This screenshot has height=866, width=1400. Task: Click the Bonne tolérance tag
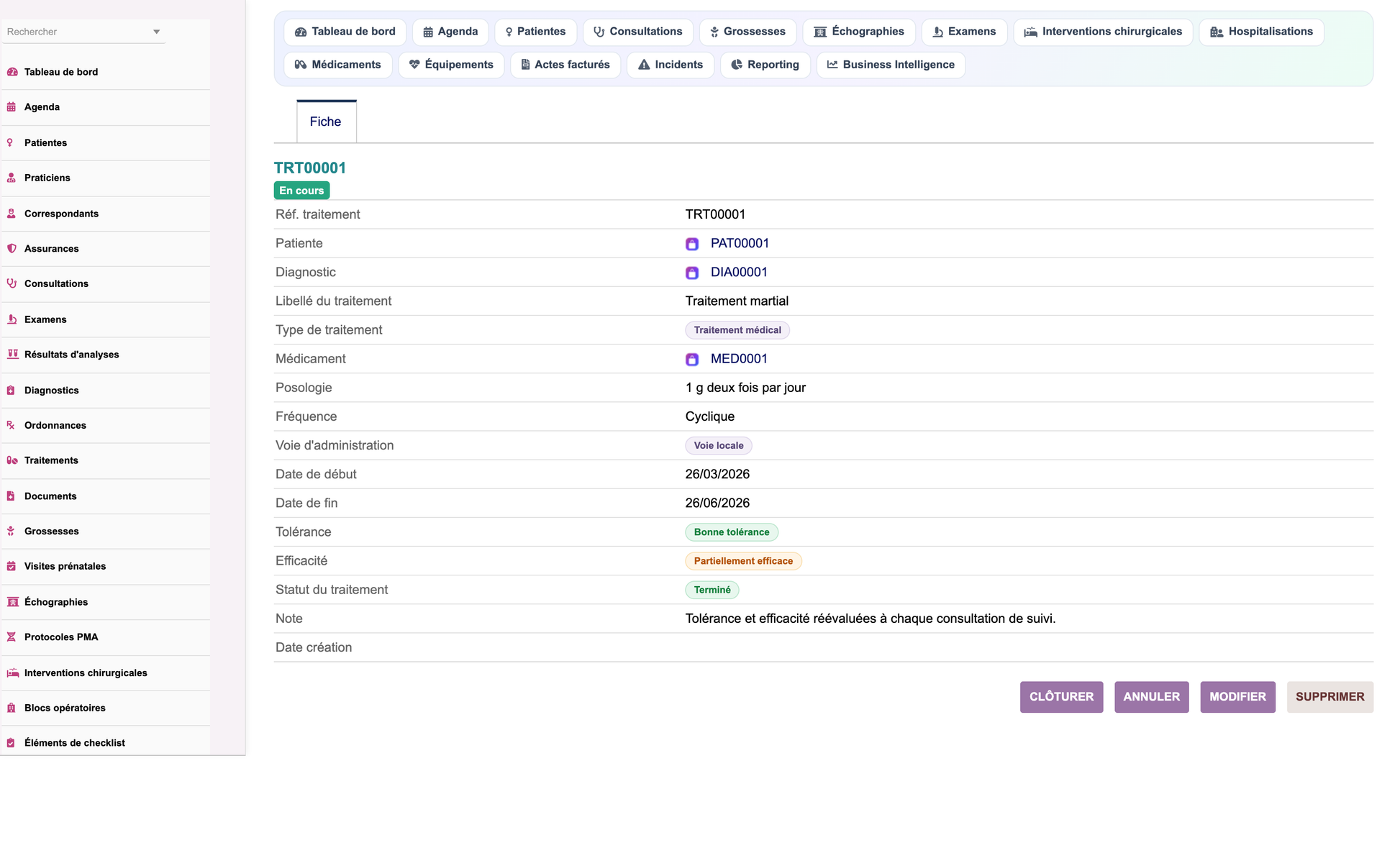tap(732, 532)
